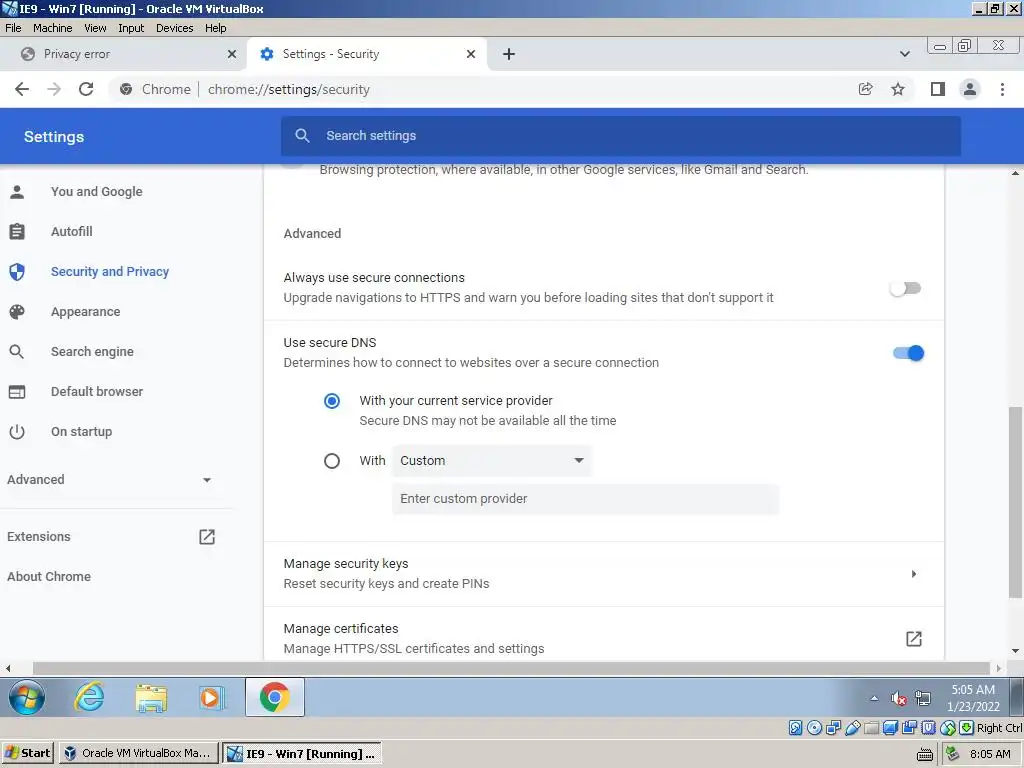Select Security and Privacy in sidebar
The image size is (1024, 768).
point(110,272)
